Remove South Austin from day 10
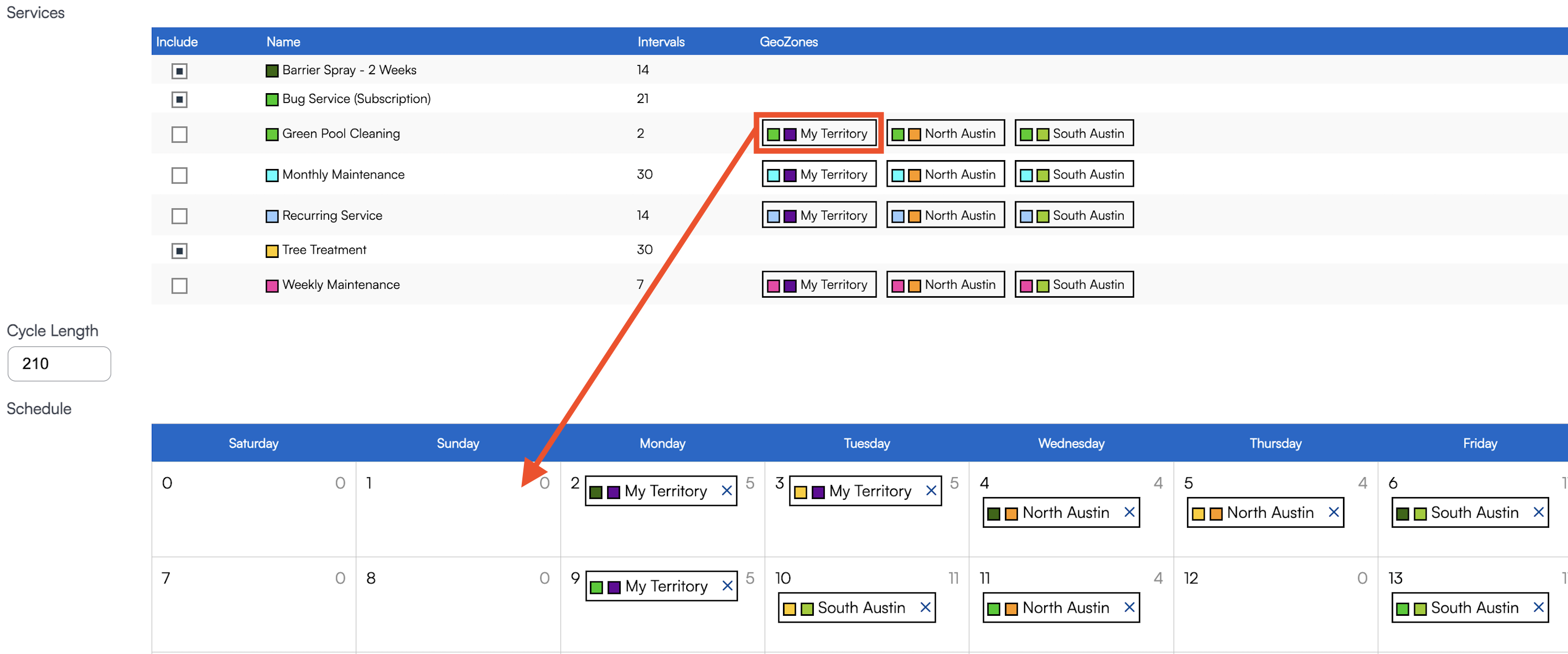This screenshot has width=1568, height=654. tap(925, 607)
